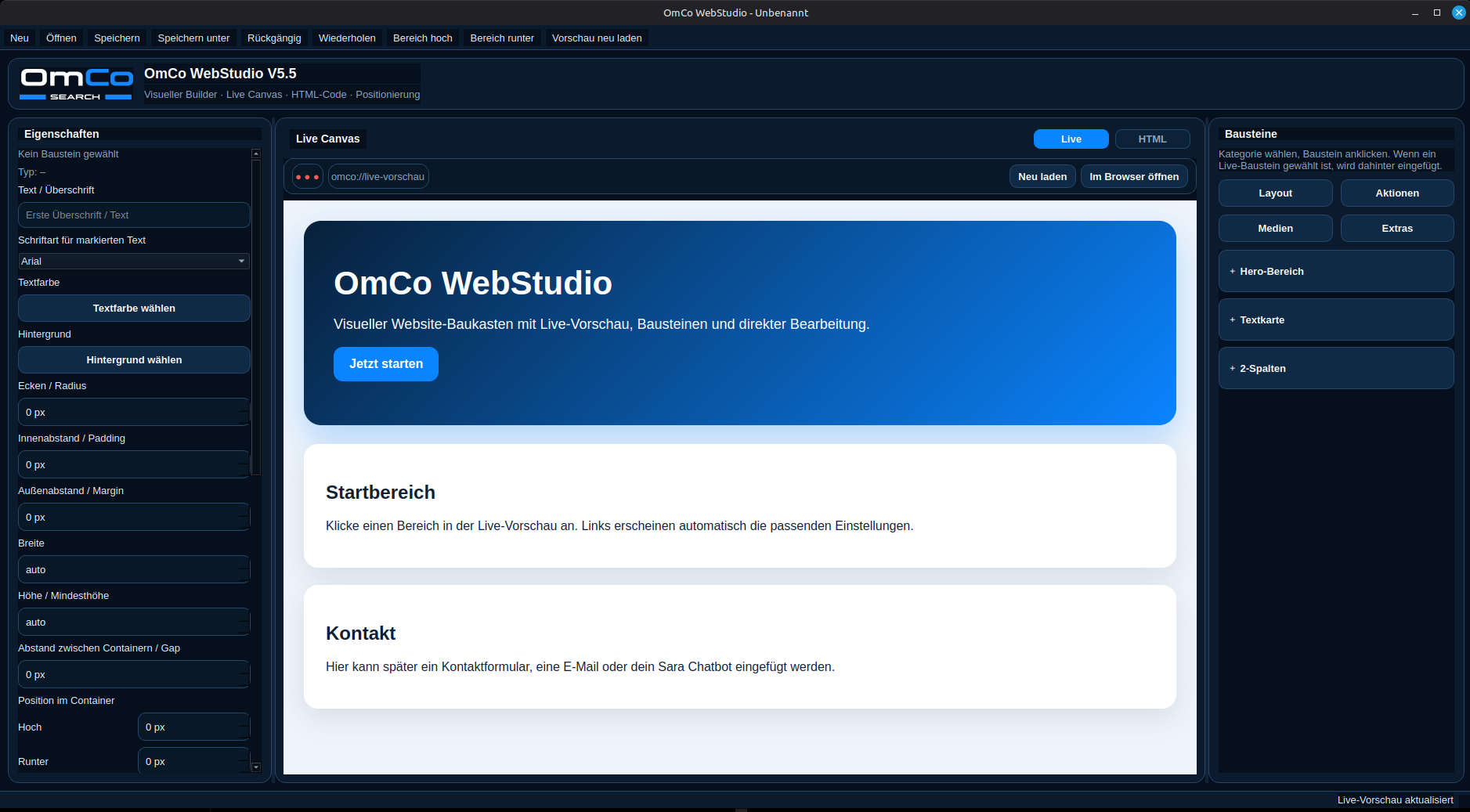Click Jetzt starten in the preview
1470x812 pixels.
pos(386,364)
